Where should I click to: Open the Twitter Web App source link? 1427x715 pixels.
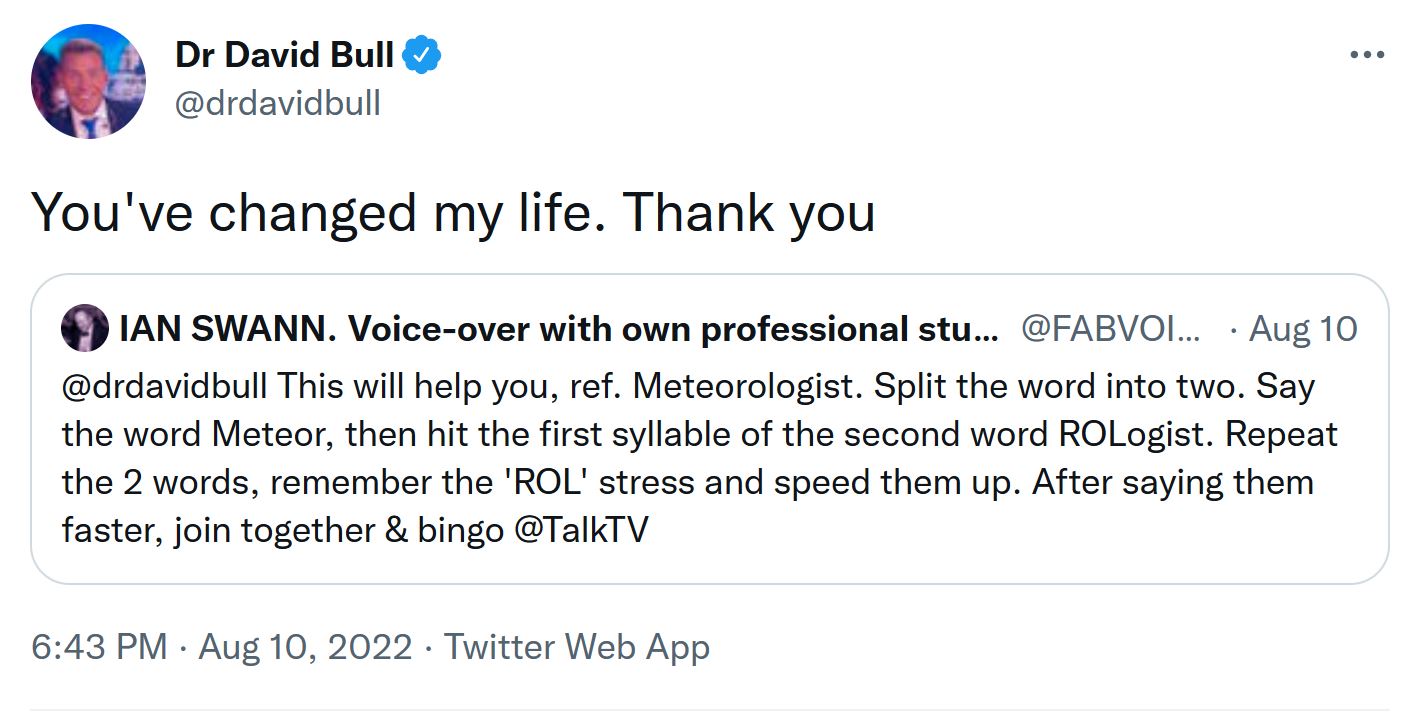click(x=579, y=647)
